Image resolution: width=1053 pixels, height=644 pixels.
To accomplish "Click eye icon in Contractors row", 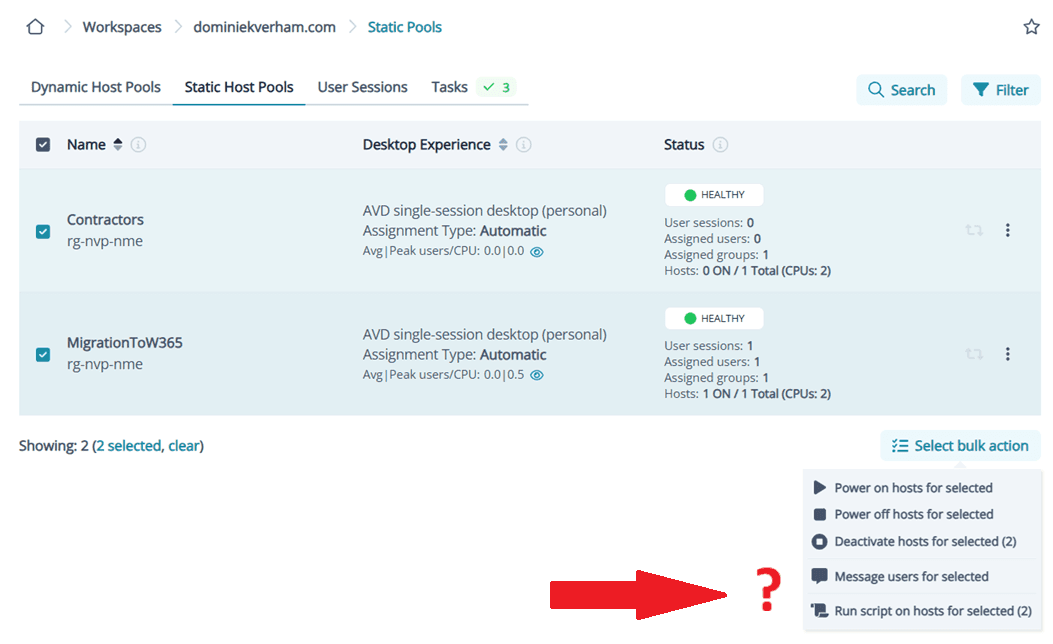I will (x=537, y=252).
